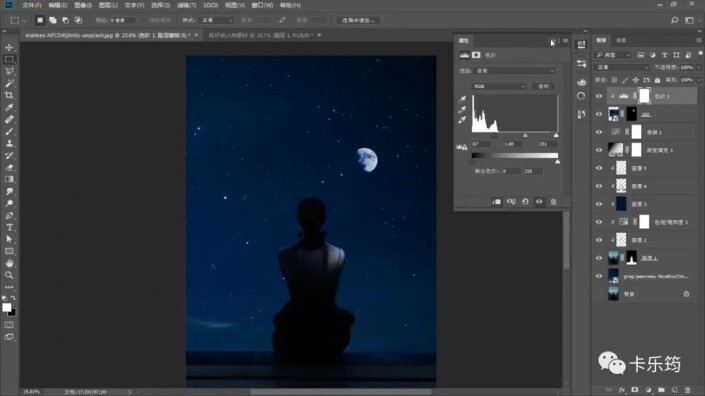
Task: Select the layer mask icon in Properties
Action: click(476, 55)
